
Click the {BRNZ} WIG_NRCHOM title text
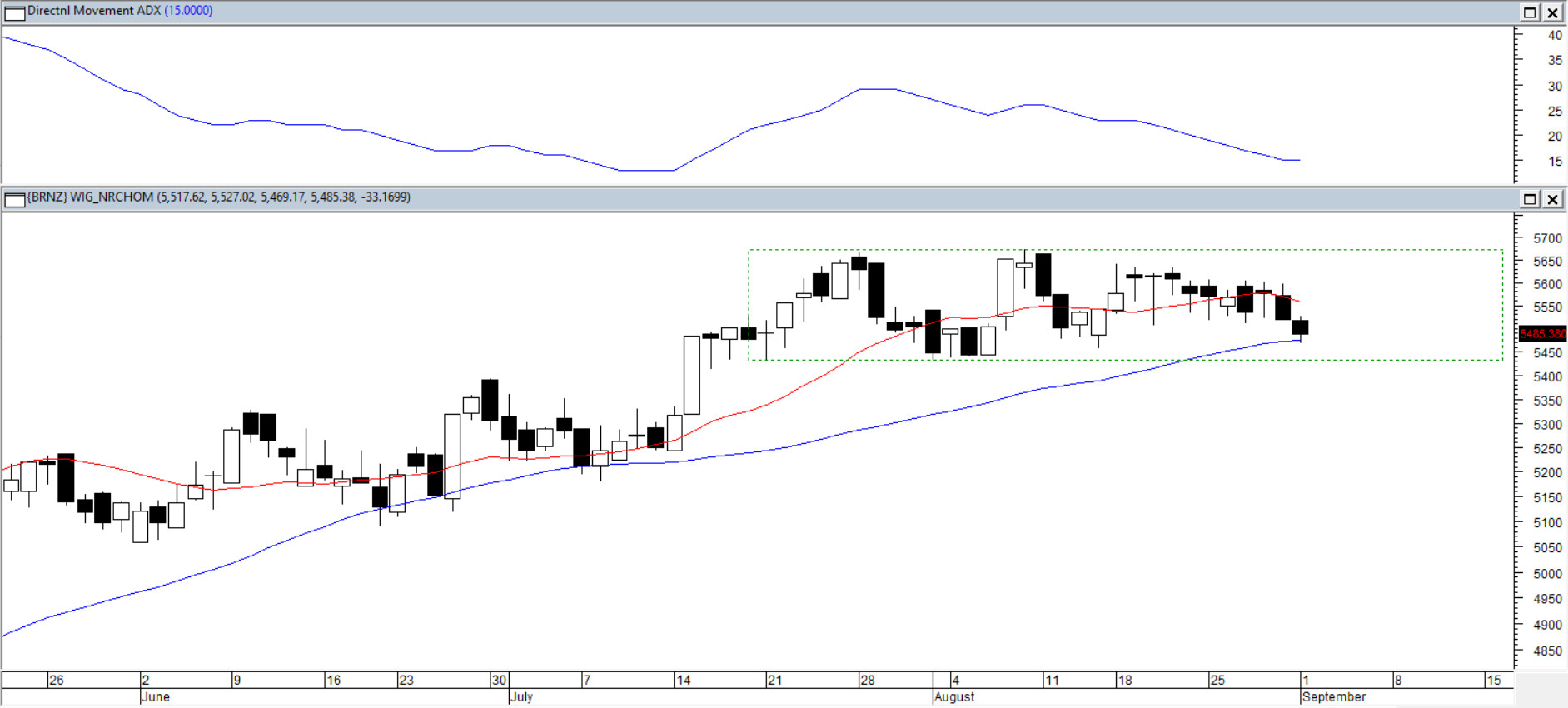(91, 197)
